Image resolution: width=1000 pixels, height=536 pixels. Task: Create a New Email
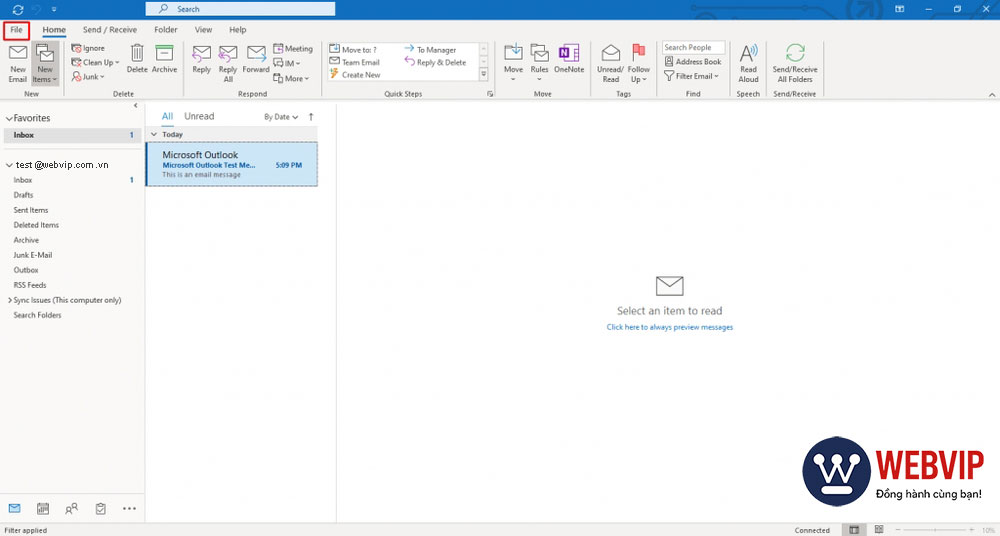pyautogui.click(x=18, y=64)
